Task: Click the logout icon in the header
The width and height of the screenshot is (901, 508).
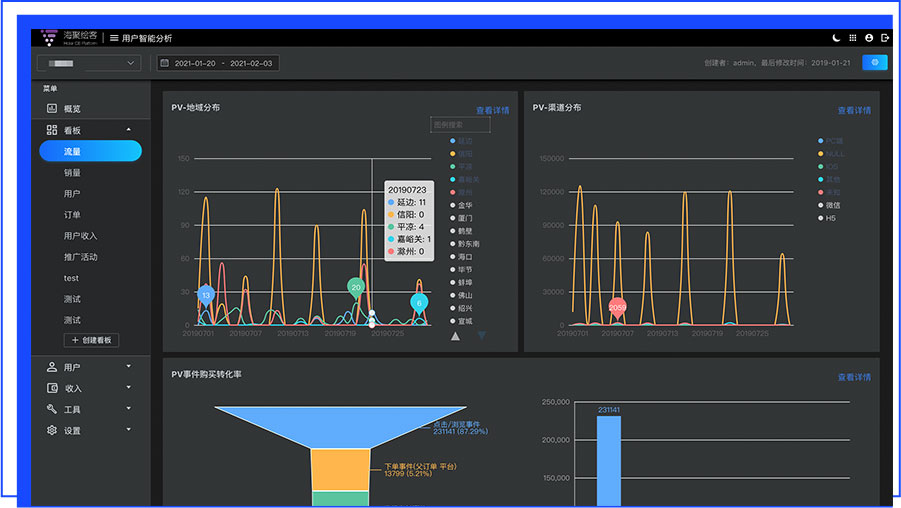Action: (885, 38)
